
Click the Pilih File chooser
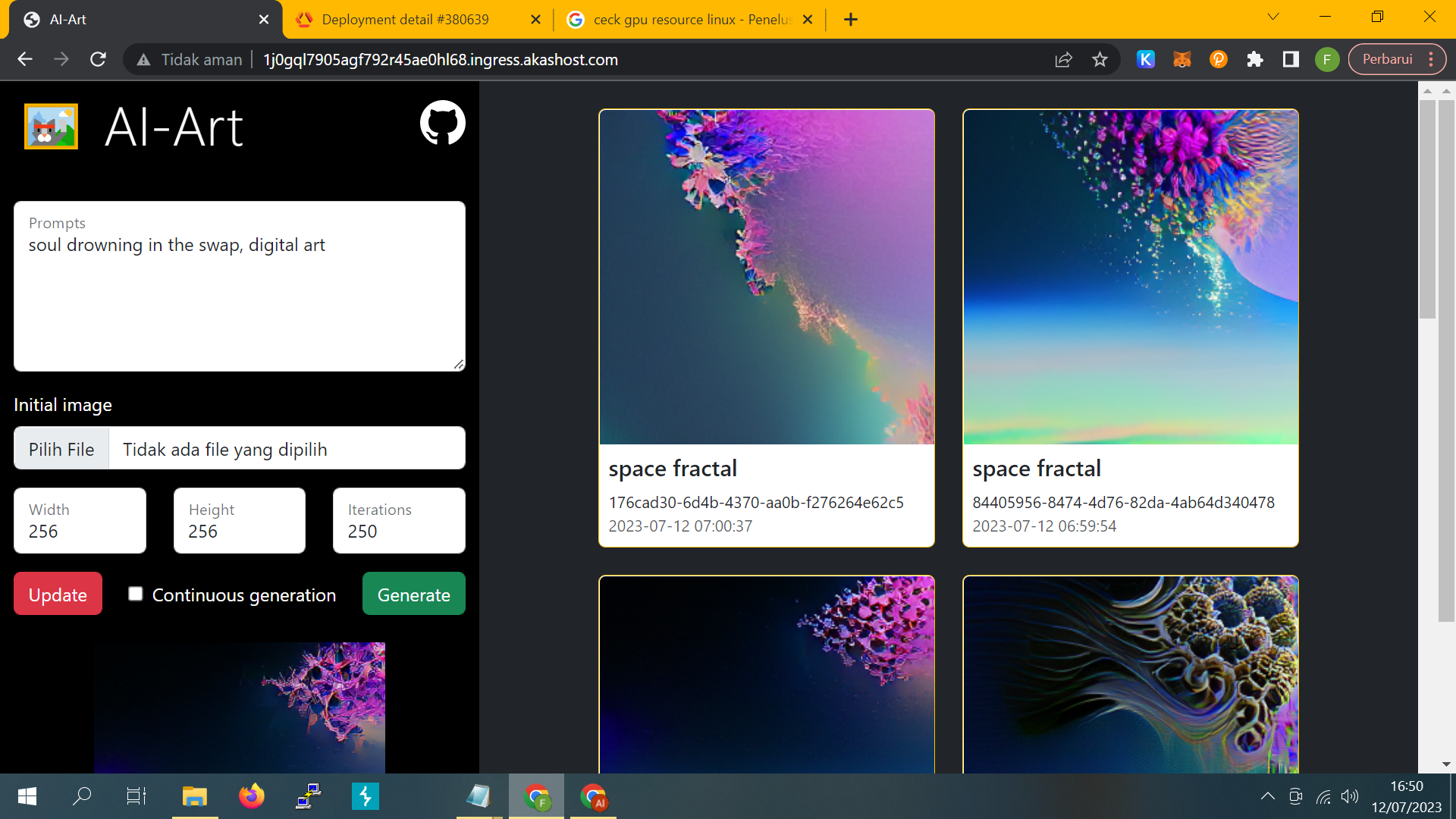pyautogui.click(x=61, y=449)
